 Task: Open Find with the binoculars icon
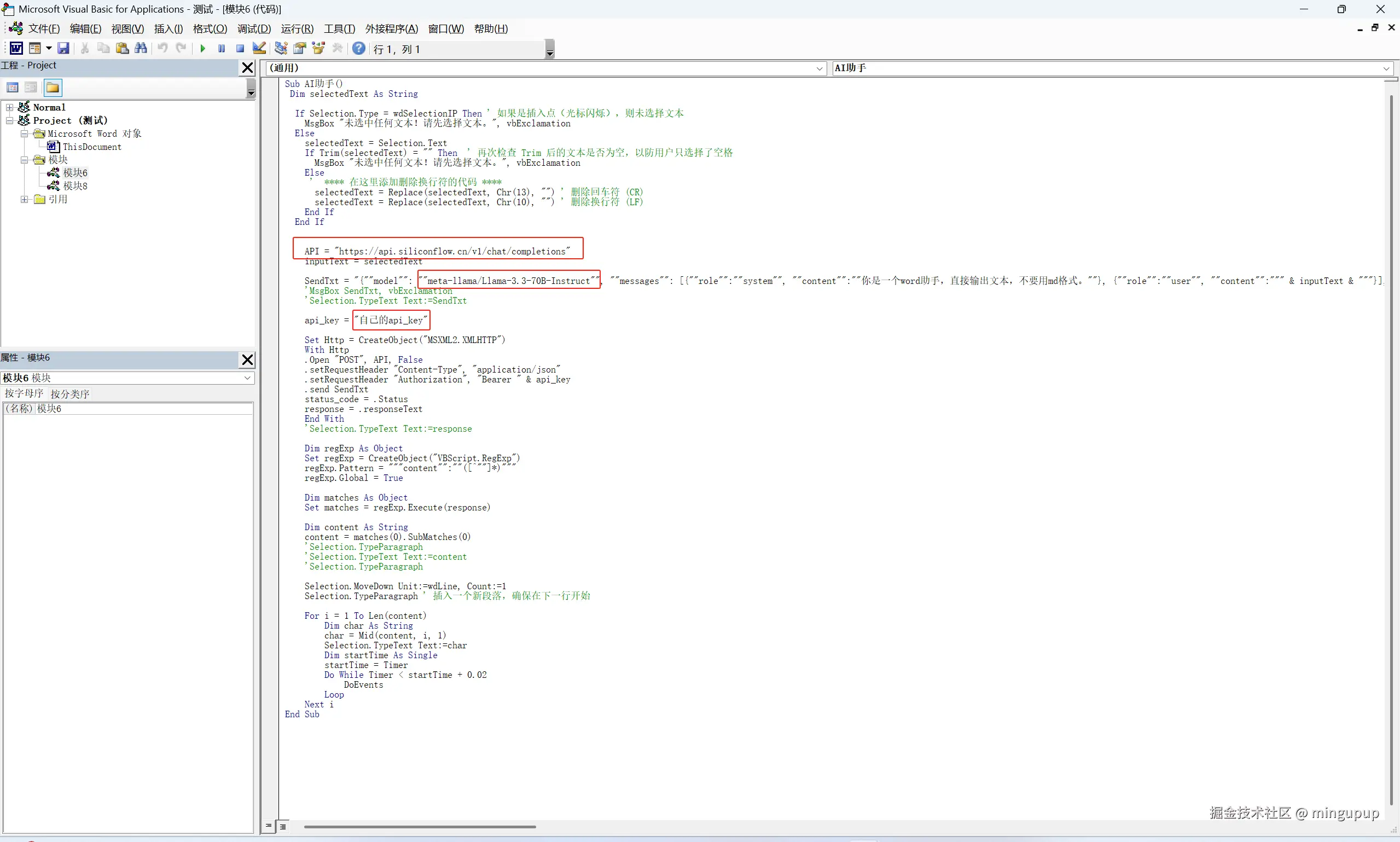(141, 49)
